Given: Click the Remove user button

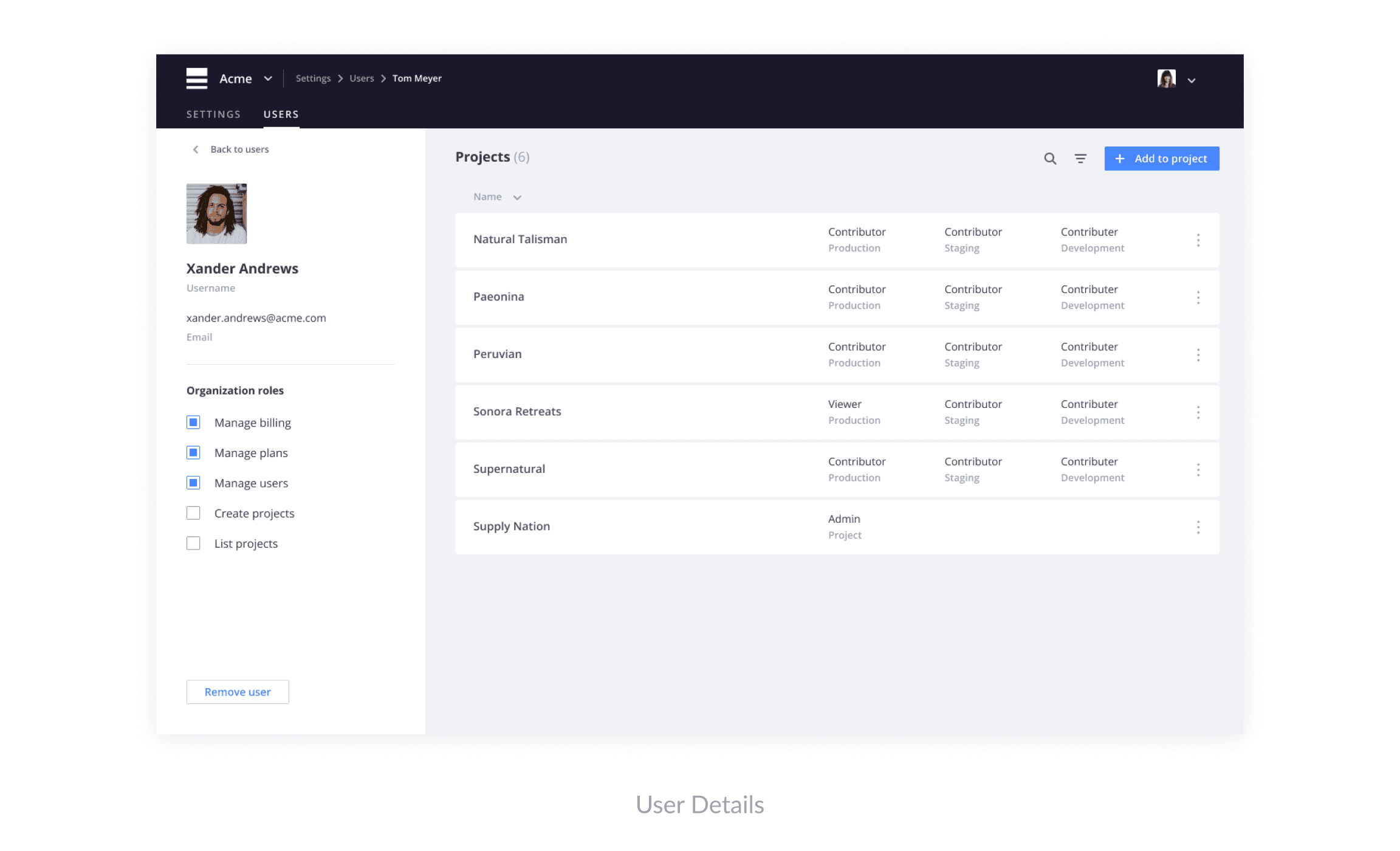Looking at the screenshot, I should click(236, 691).
